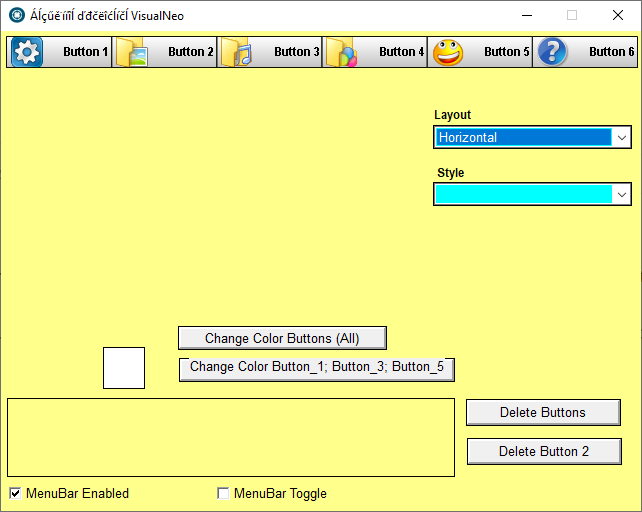Open the Layout dropdown arrow
The image size is (642, 512).
coord(622,137)
